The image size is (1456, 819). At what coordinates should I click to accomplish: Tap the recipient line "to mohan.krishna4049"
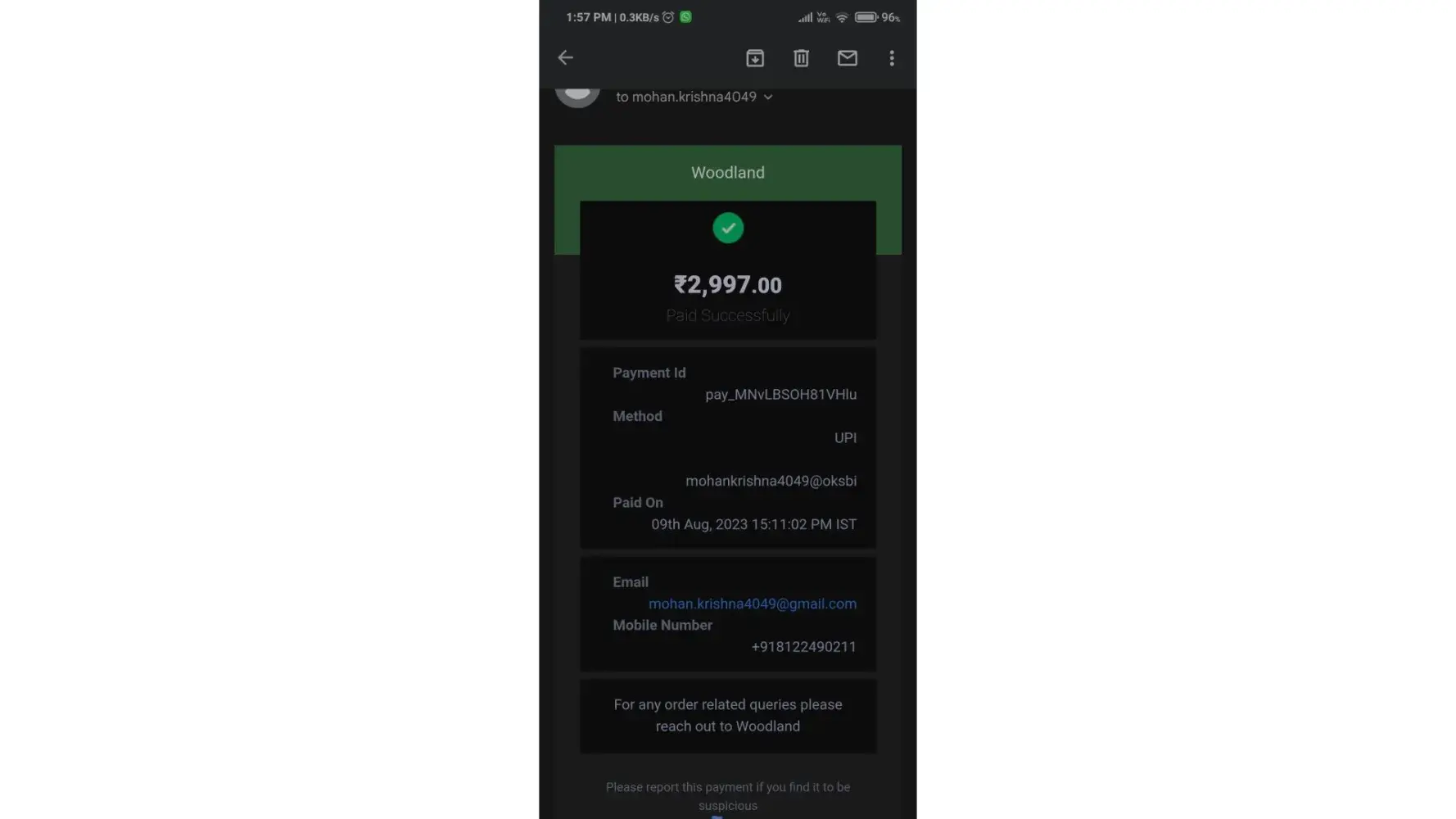[686, 97]
